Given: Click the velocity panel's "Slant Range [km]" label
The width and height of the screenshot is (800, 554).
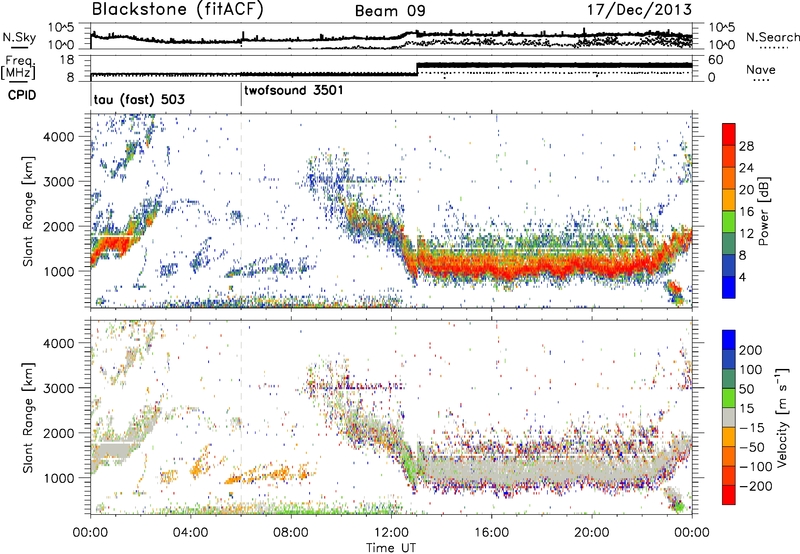Looking at the screenshot, I should 28,418.
